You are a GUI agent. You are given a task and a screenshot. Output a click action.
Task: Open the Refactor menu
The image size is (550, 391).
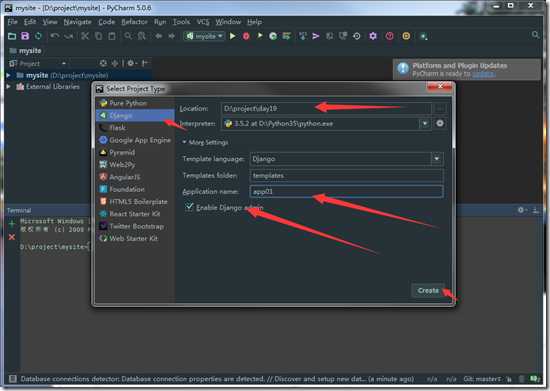point(134,22)
